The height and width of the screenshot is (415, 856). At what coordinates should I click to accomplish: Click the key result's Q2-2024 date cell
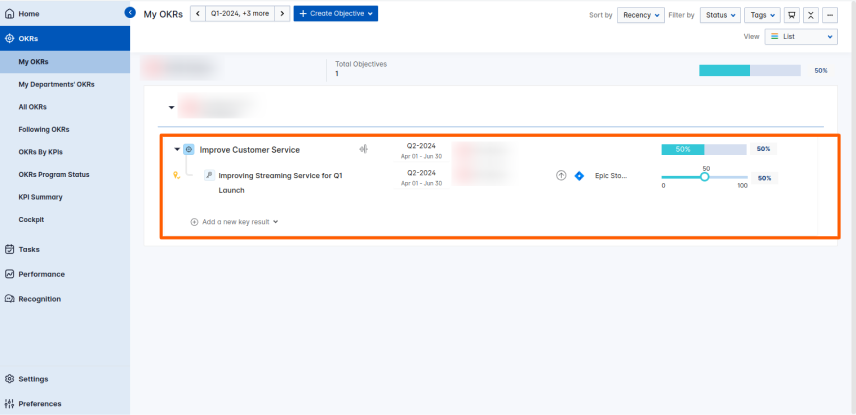click(421, 177)
